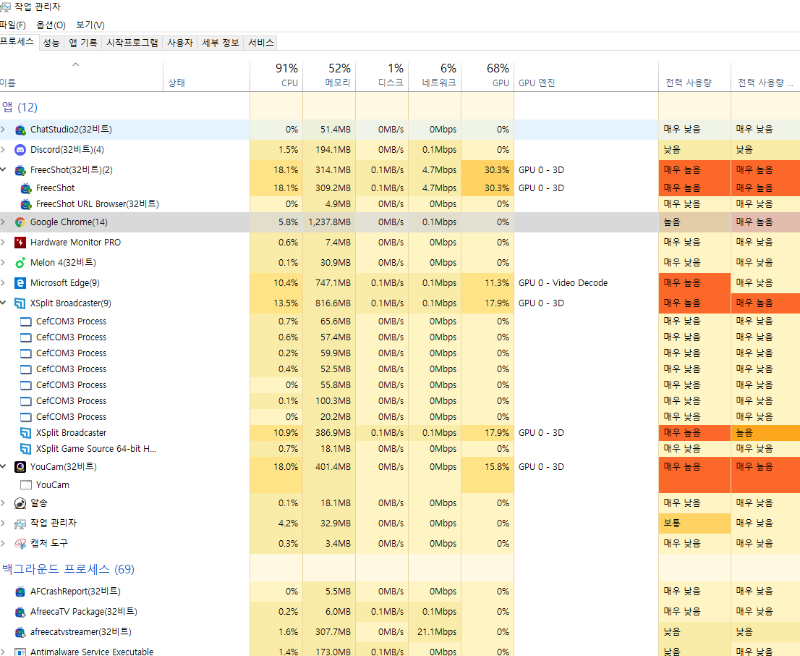800x656 pixels.
Task: Expand the ChatStudio2 process group
Action: coord(3,130)
